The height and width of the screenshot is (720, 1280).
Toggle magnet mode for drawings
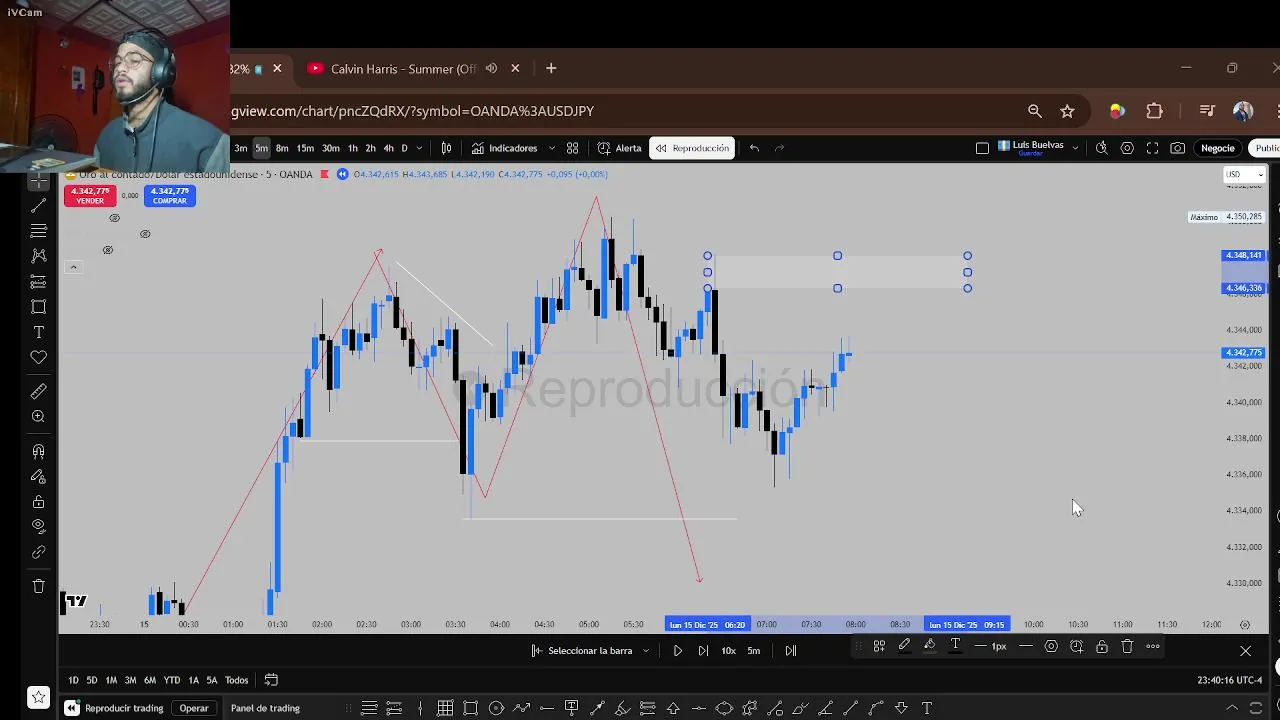tap(38, 451)
